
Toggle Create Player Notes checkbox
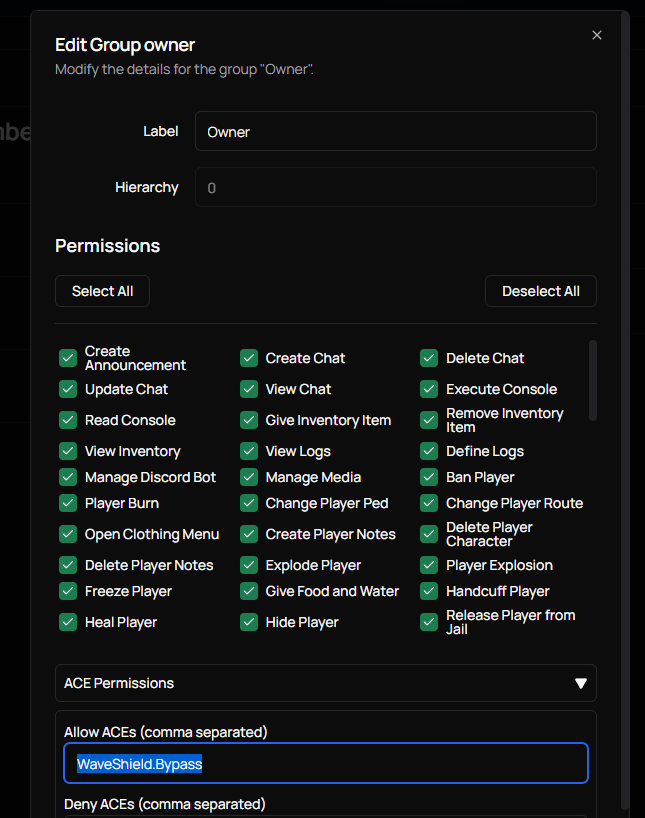coord(249,534)
